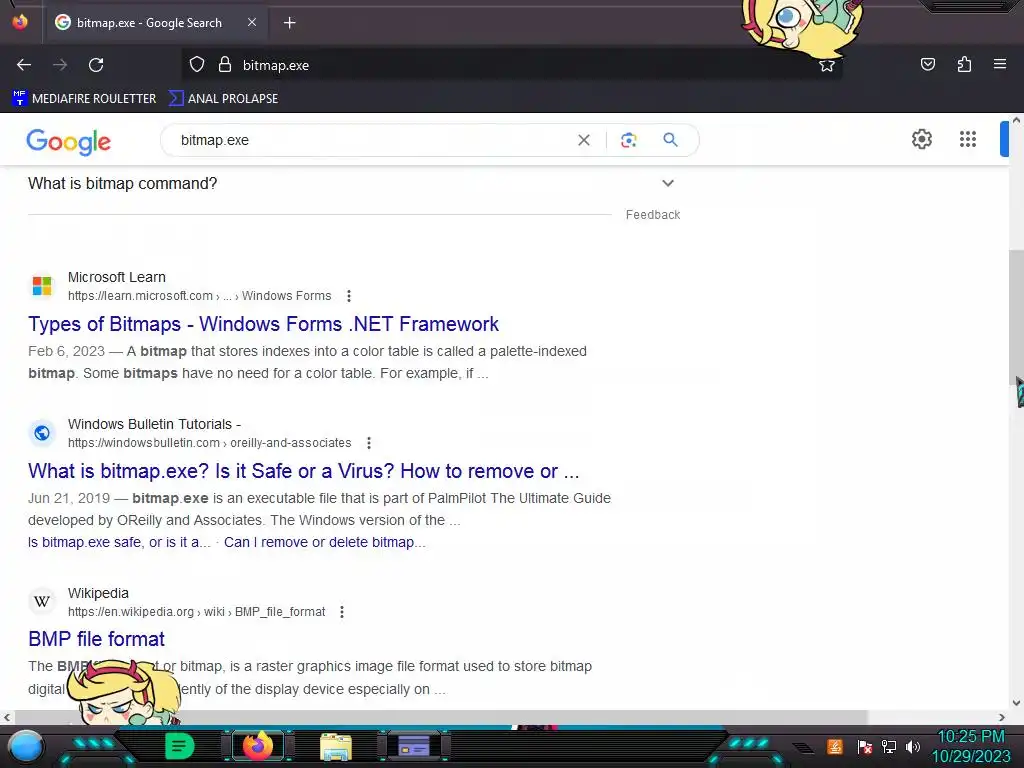1024x768 pixels.
Task: Open Windows Bulletin result options menu
Action: 369,443
